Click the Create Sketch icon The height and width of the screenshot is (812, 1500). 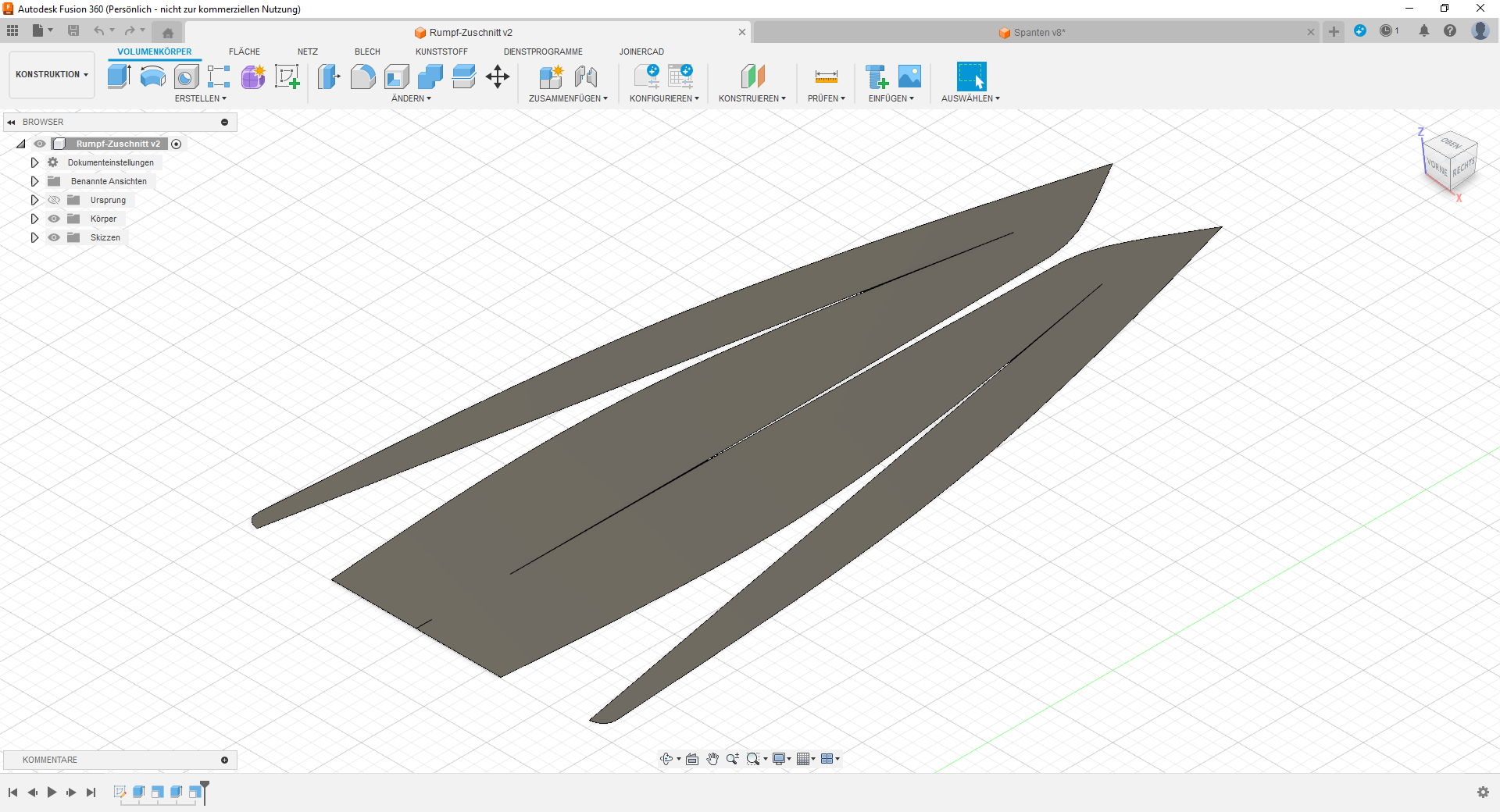click(287, 77)
